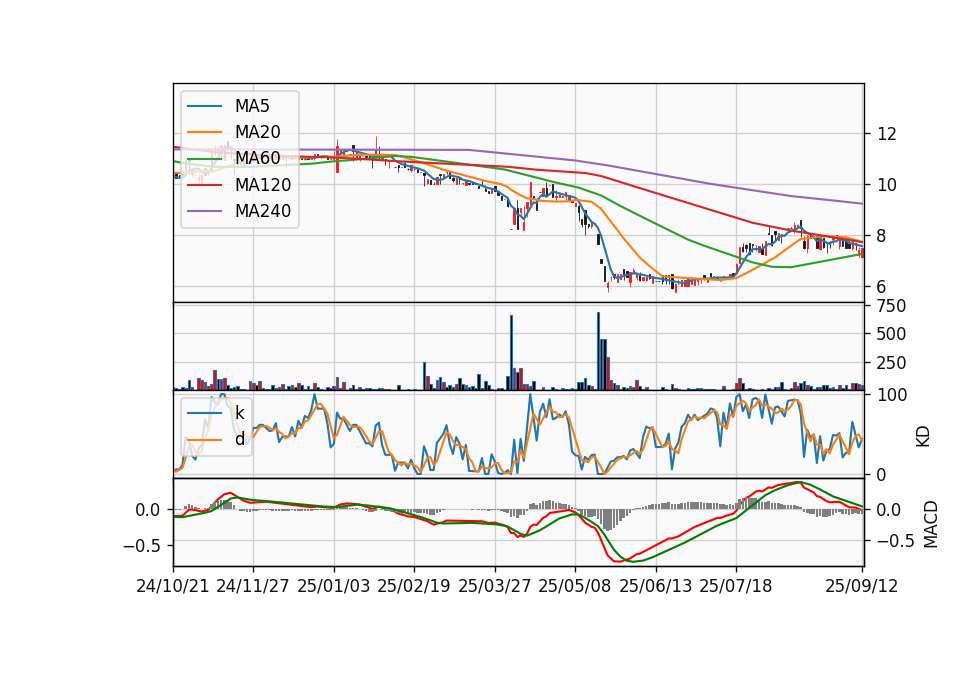This screenshot has height=690, width=960.
Task: Click the MA20 legend label
Action: point(257,132)
